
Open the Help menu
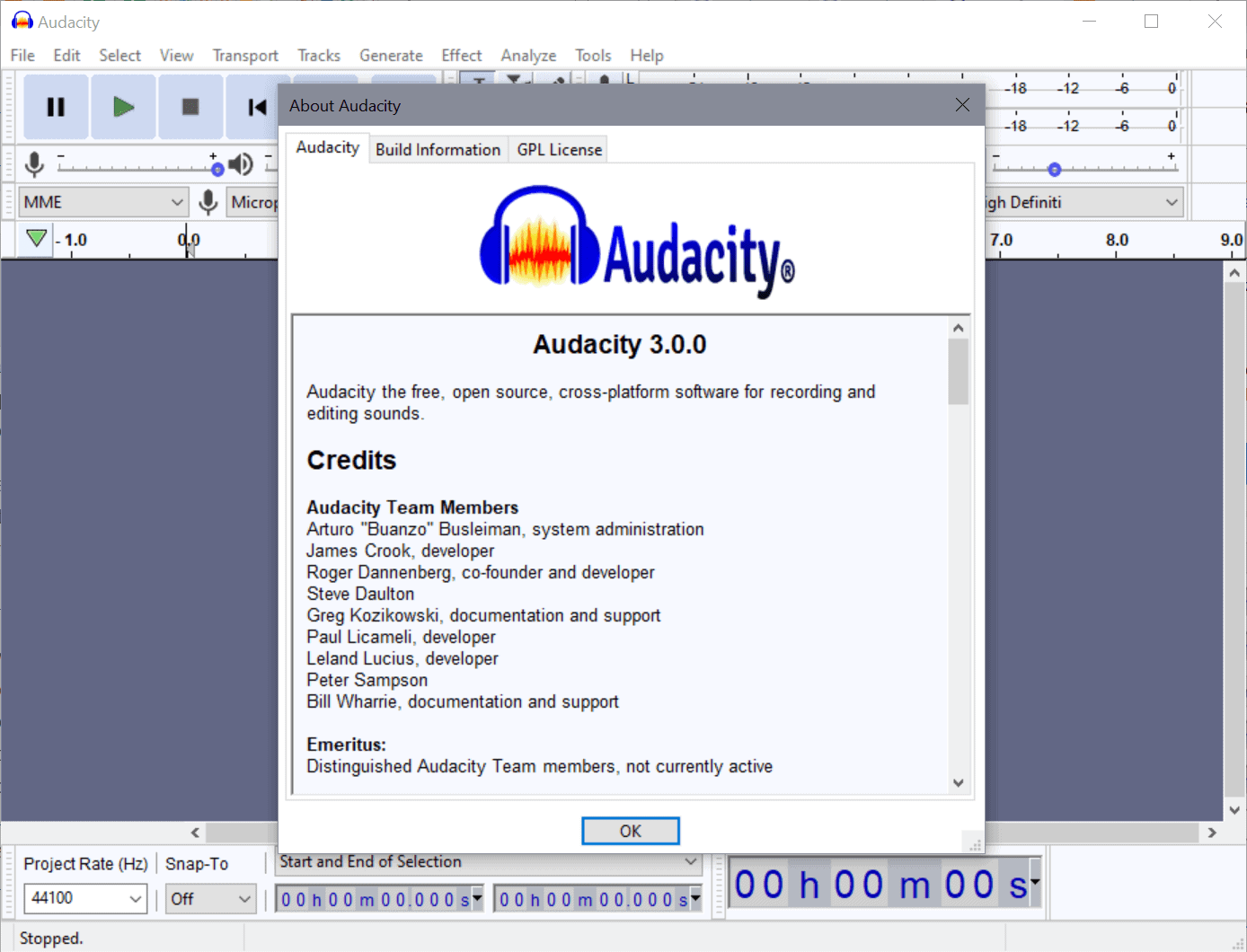pyautogui.click(x=646, y=56)
